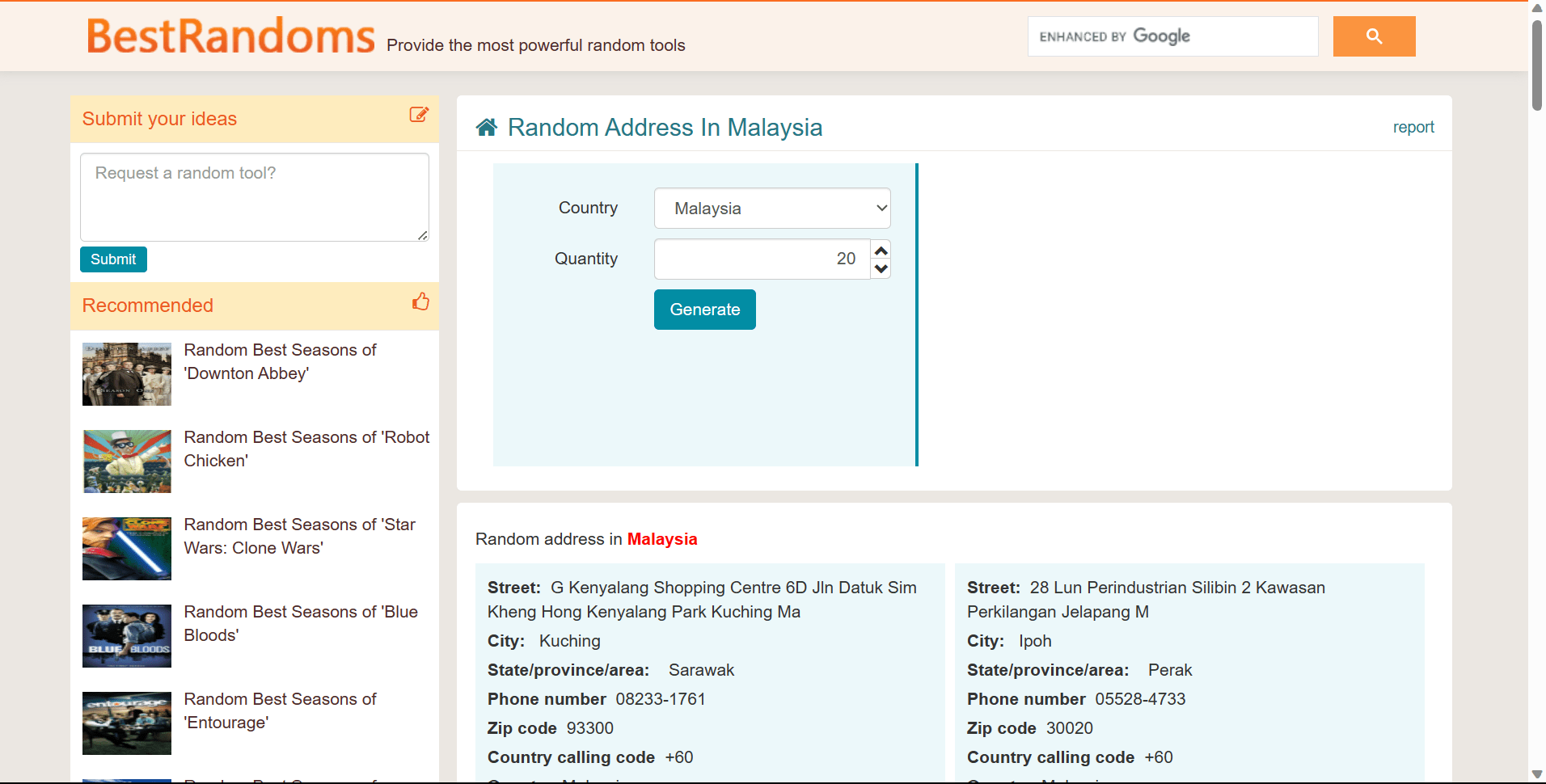
Task: Submit the idea with the Submit button
Action: [113, 259]
